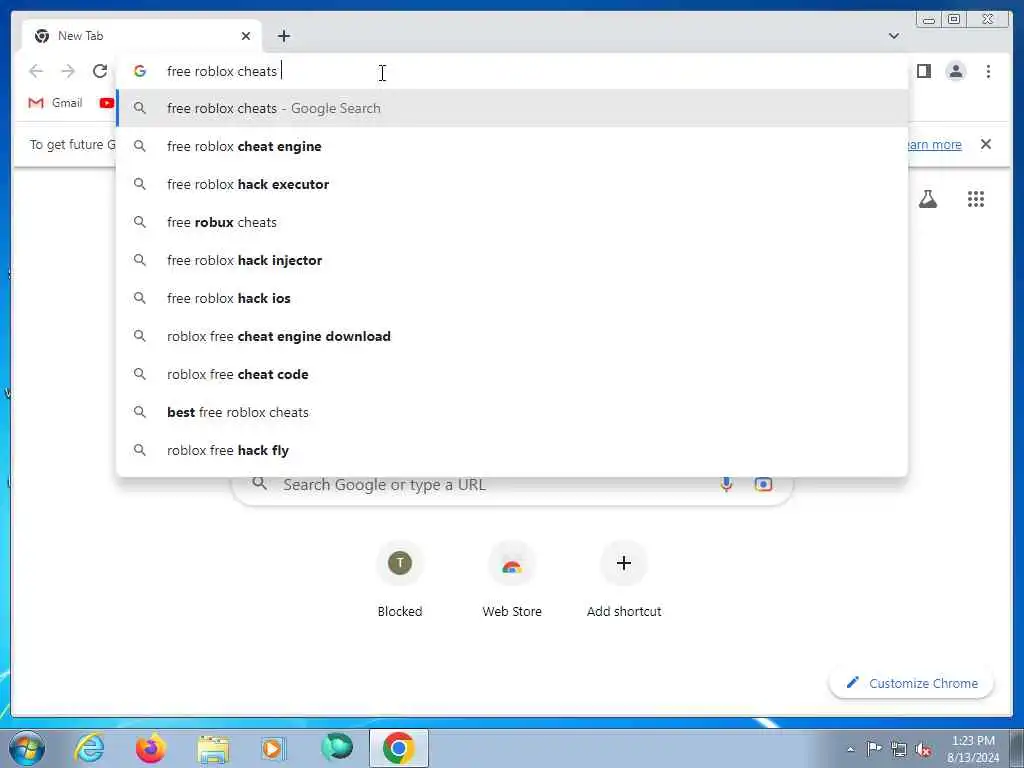1024x768 pixels.
Task: Show hidden tray icons arrow
Action: (850, 749)
